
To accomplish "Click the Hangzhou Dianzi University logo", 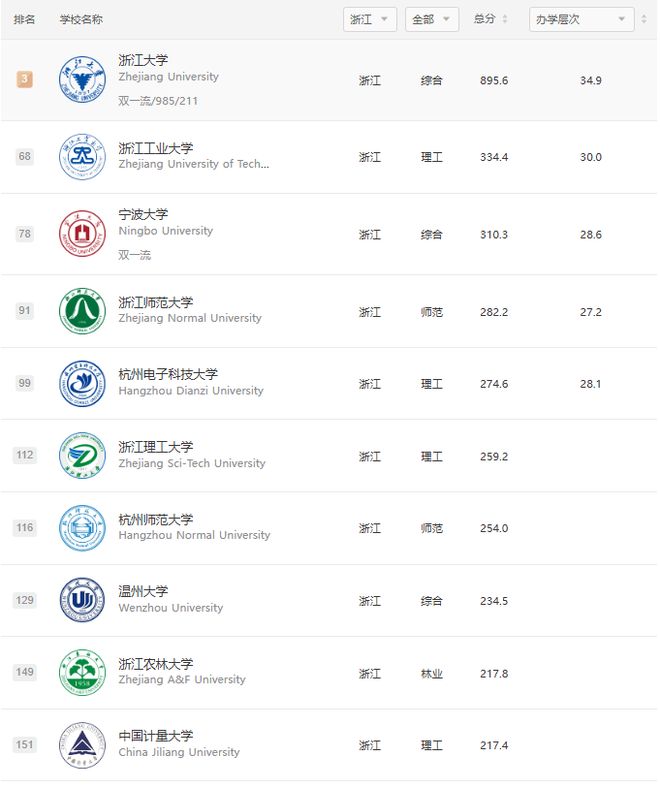I will click(x=82, y=383).
